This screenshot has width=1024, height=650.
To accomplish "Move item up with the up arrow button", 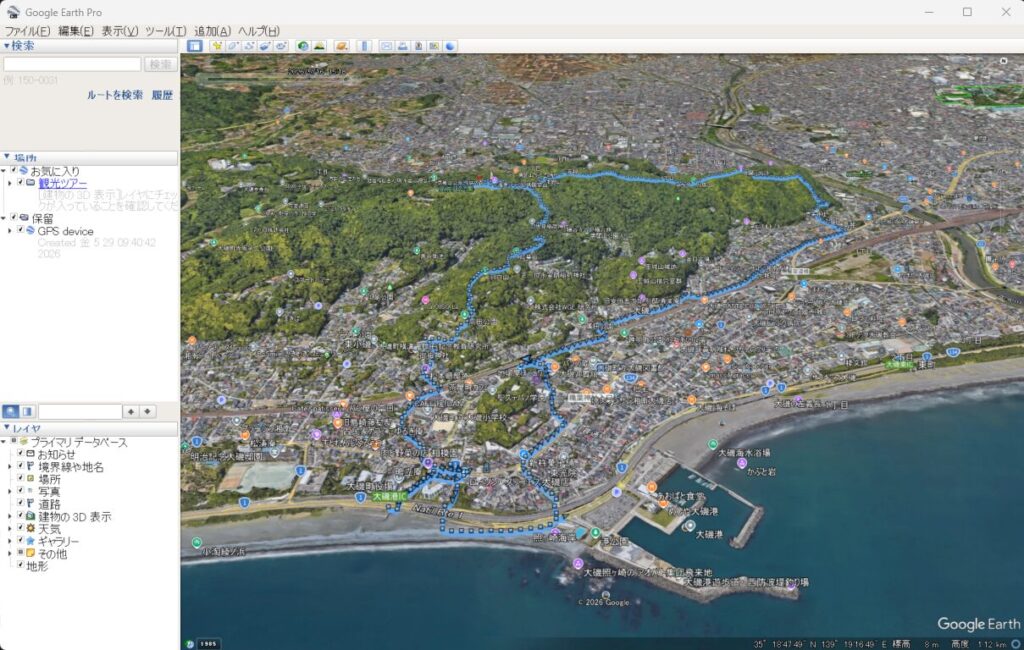I will point(131,411).
